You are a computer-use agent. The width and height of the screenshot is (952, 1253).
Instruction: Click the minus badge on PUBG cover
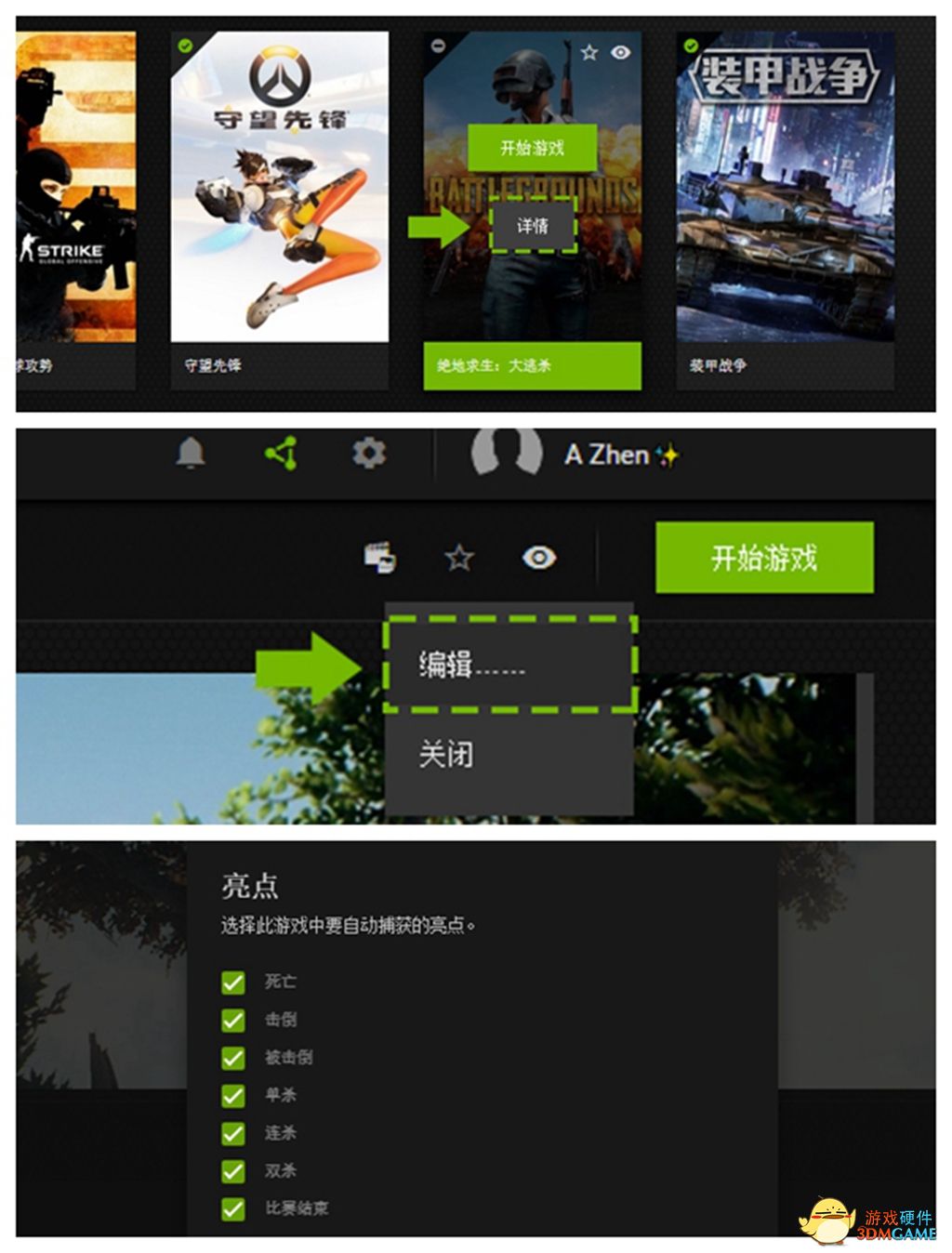tap(439, 45)
